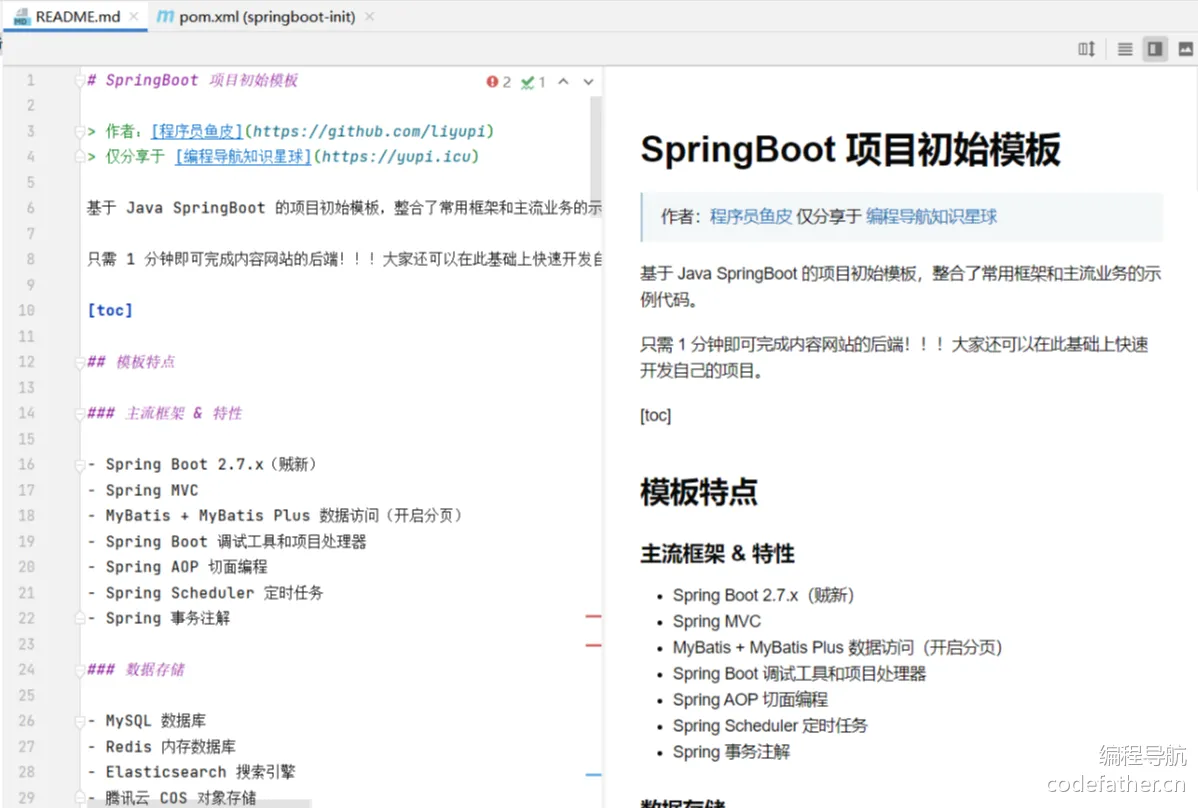1198x808 pixels.
Task: Click Spring AOP 切面编程 line in editor
Action: (x=177, y=567)
